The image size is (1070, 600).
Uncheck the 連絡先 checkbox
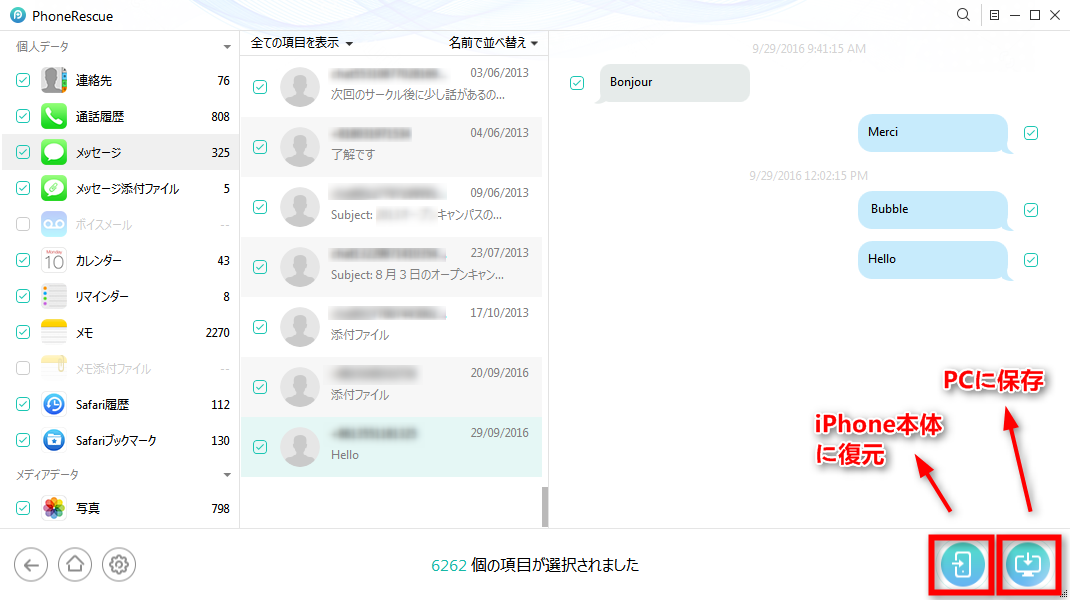tap(23, 81)
